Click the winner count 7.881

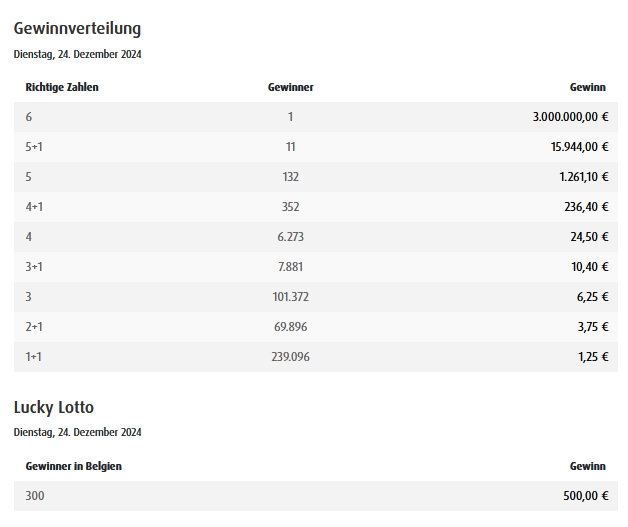pyautogui.click(x=290, y=267)
